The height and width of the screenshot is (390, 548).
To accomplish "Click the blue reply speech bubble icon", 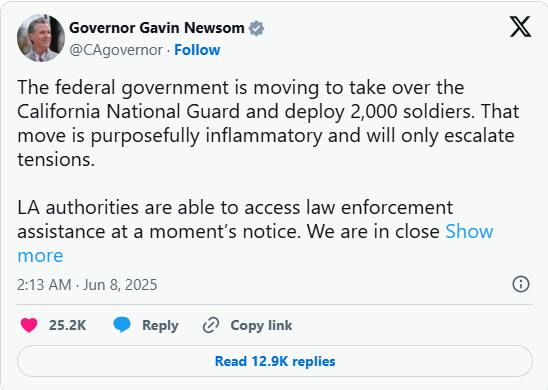I will 122,325.
